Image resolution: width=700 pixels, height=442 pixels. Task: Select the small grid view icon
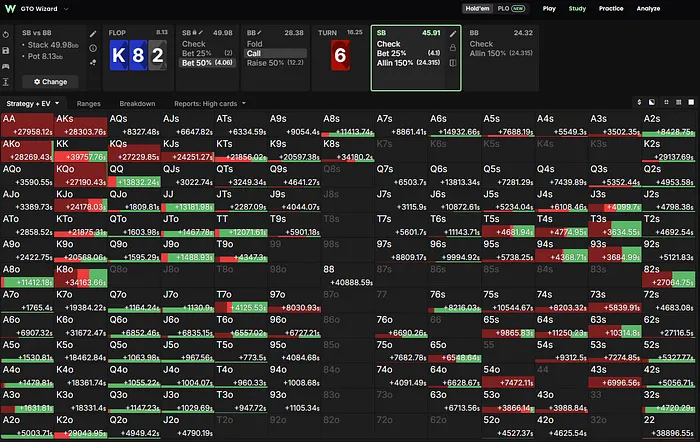pyautogui.click(x=666, y=102)
